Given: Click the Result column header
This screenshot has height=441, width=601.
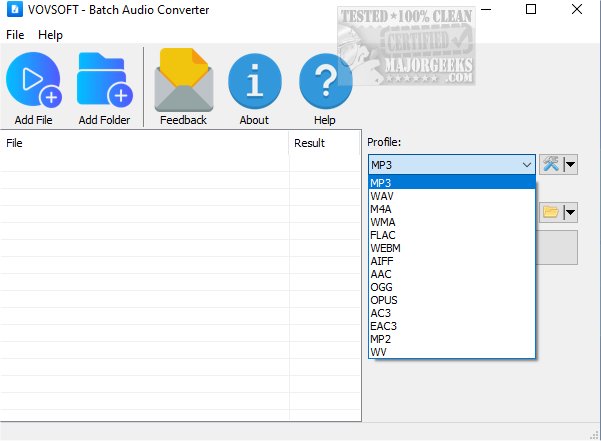Looking at the screenshot, I should [325, 143].
